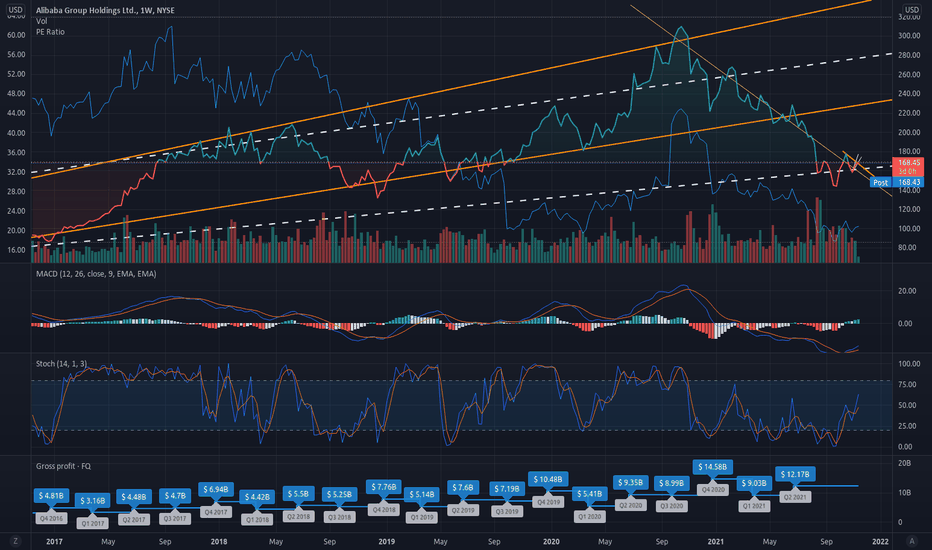Click the $7.76B gross profit marker

tap(384, 487)
